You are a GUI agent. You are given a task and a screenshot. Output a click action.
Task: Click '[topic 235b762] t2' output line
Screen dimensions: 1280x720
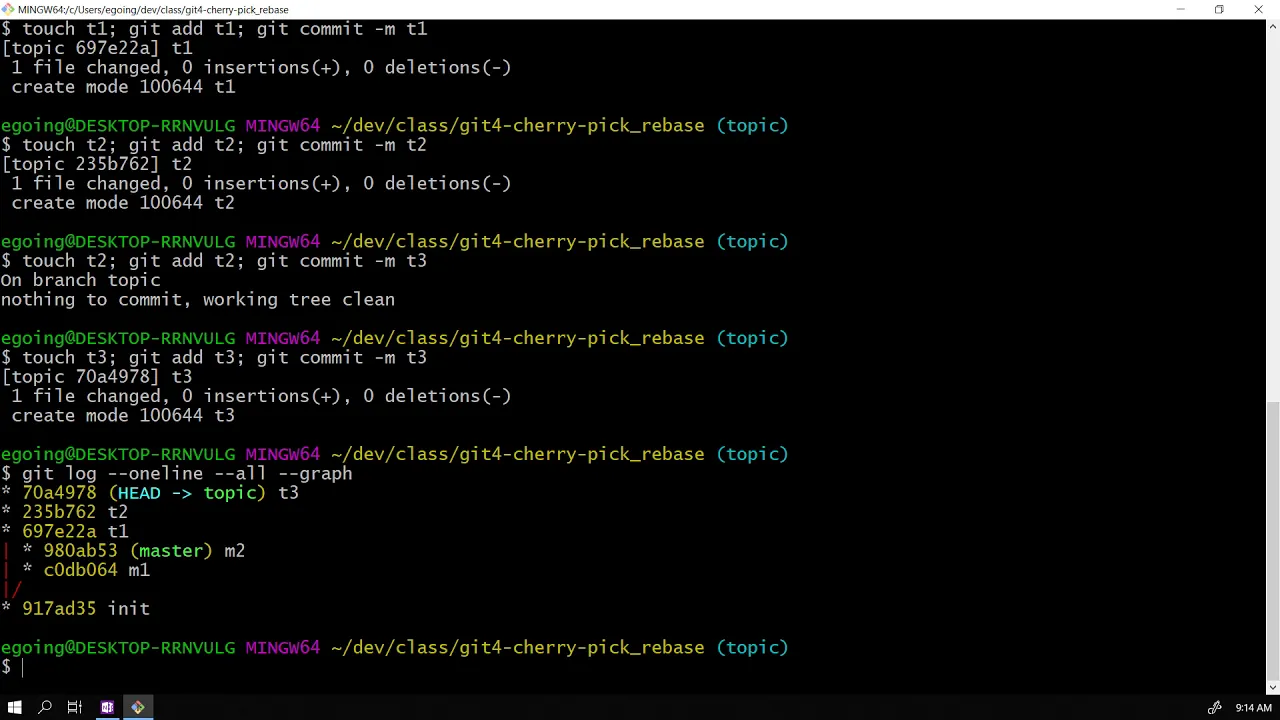[x=96, y=164]
